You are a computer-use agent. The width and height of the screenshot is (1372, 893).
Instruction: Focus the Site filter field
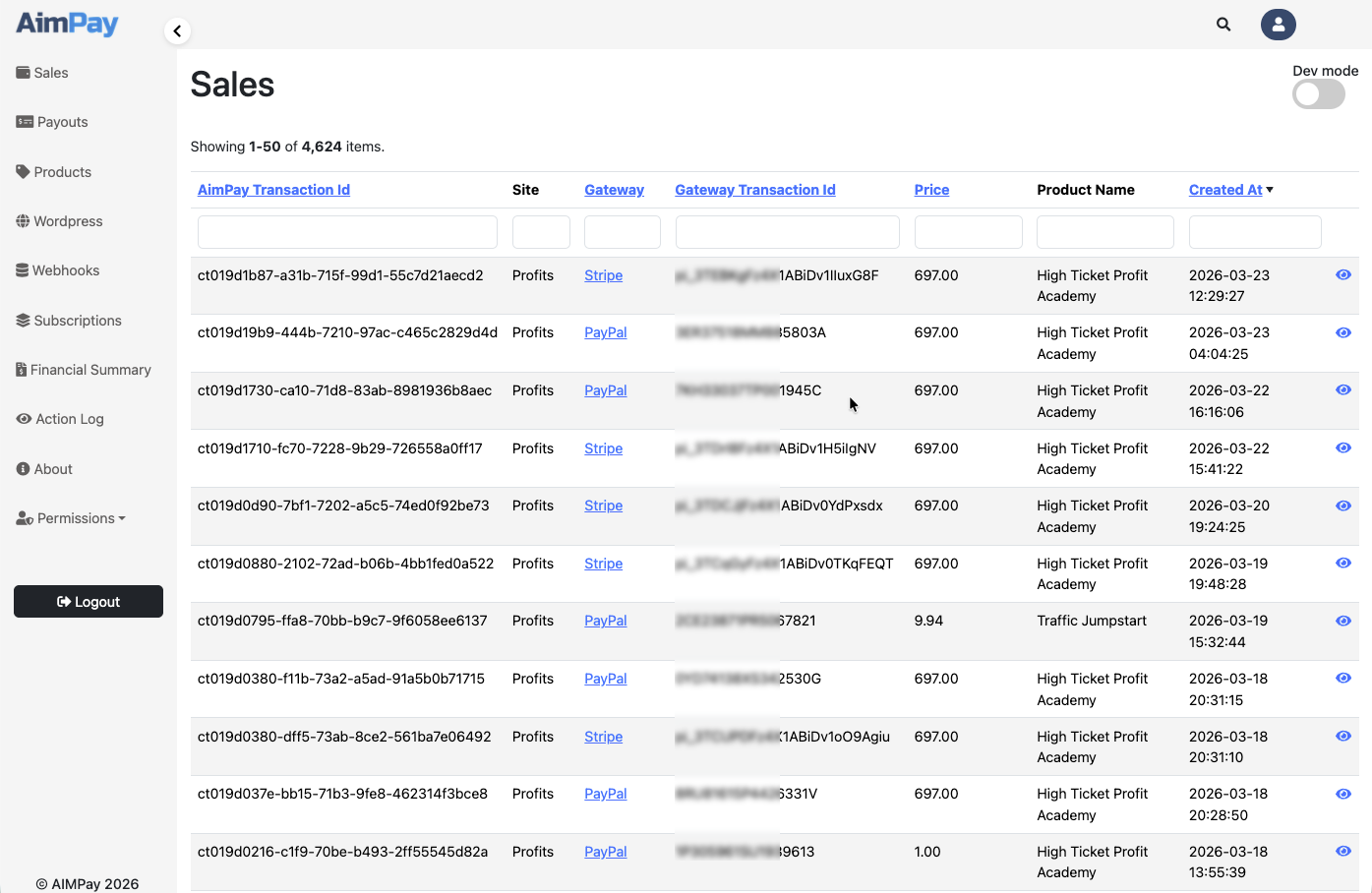tap(541, 232)
